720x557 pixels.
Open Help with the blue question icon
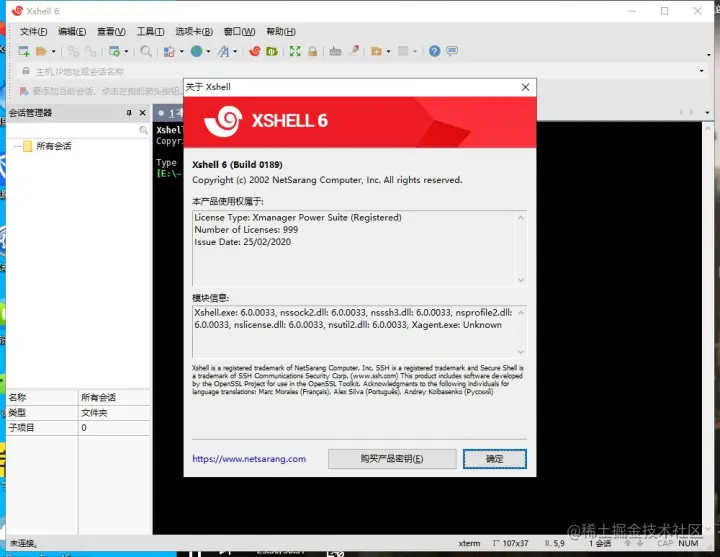click(x=434, y=51)
